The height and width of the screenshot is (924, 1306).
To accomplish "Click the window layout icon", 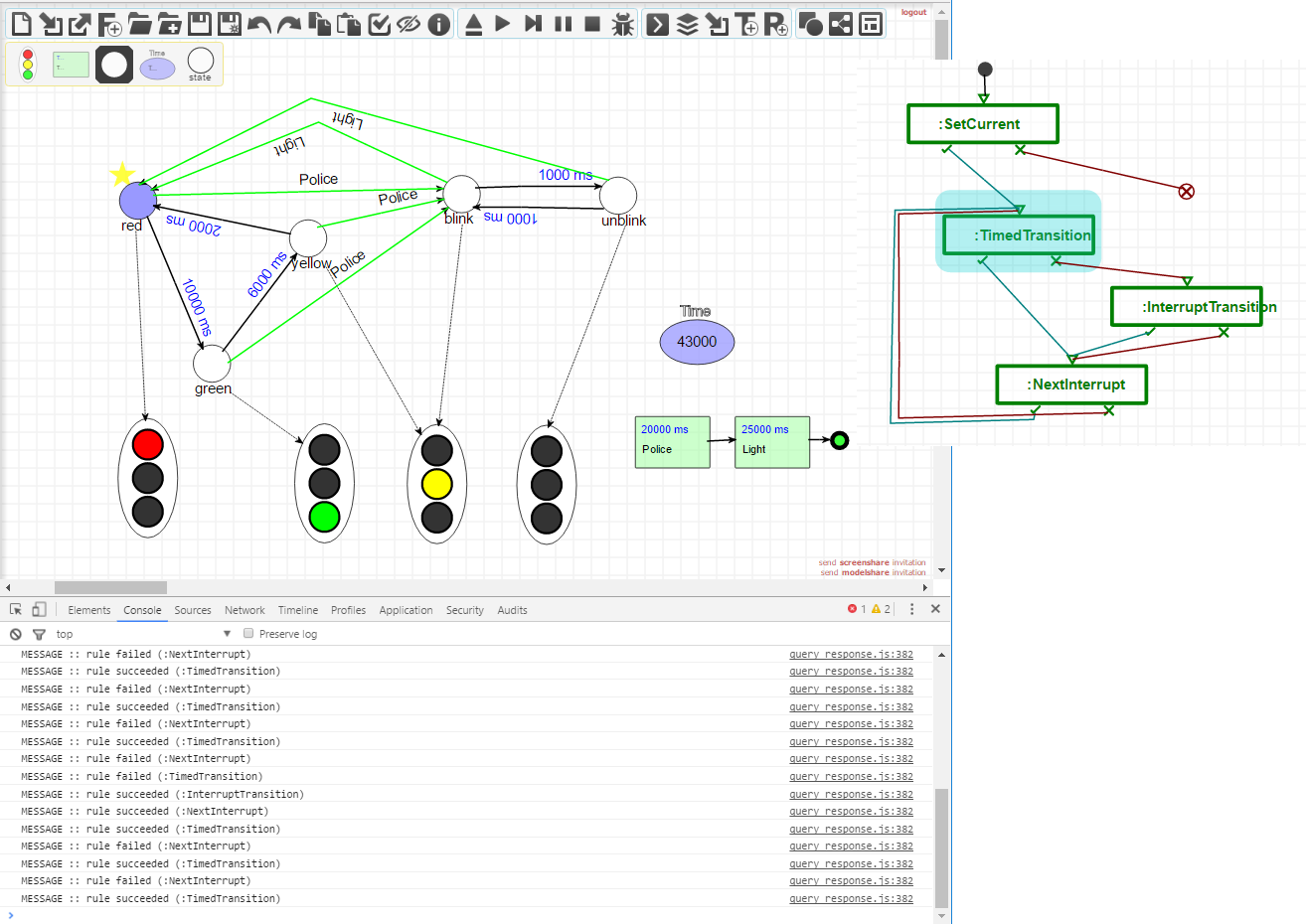I will (x=871, y=24).
